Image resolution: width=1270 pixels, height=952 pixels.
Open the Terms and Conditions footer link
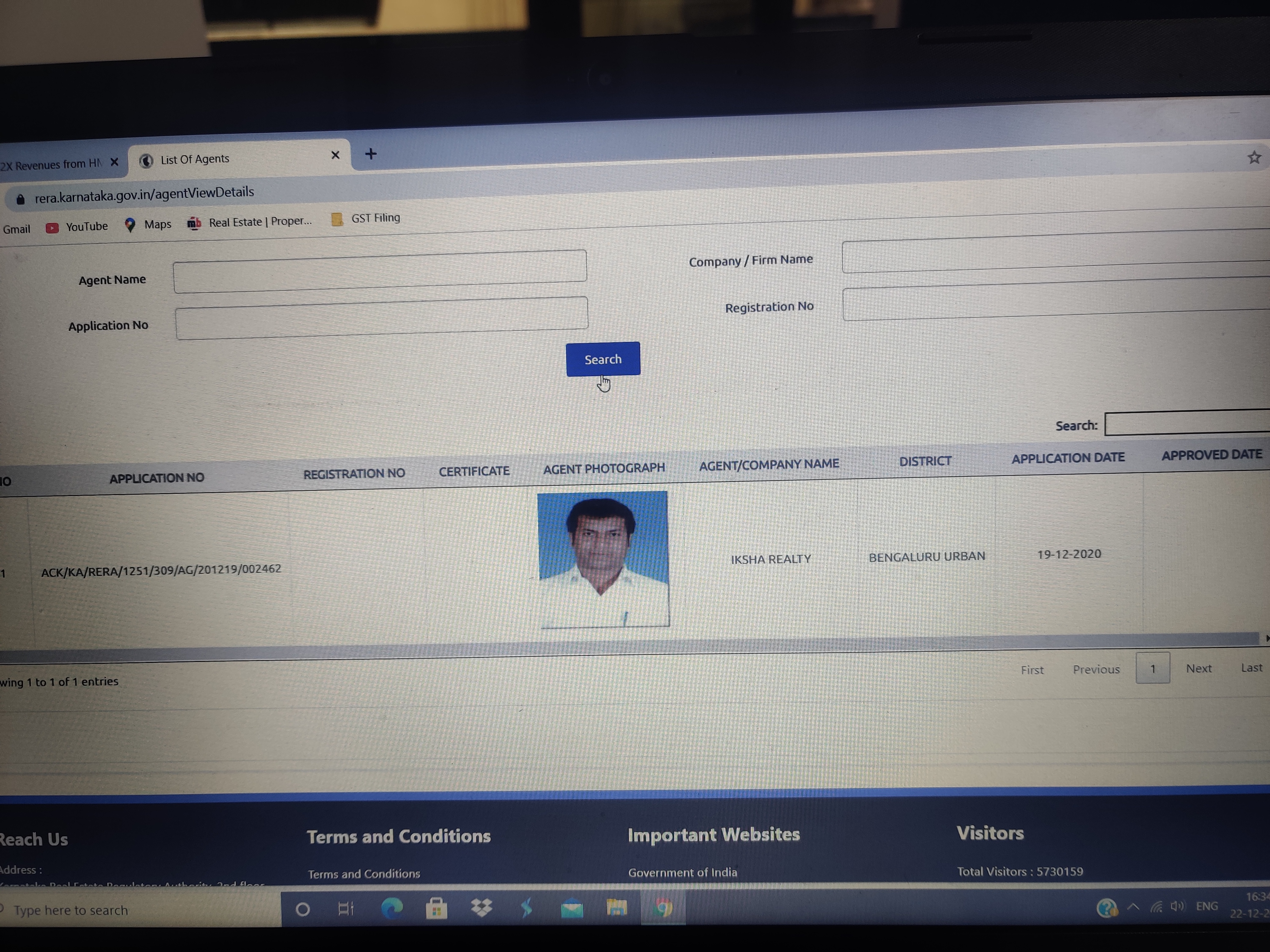(x=364, y=873)
